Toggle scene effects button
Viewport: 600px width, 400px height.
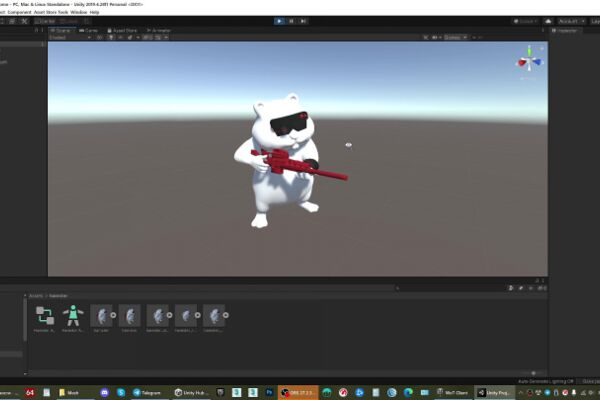pyautogui.click(x=131, y=38)
